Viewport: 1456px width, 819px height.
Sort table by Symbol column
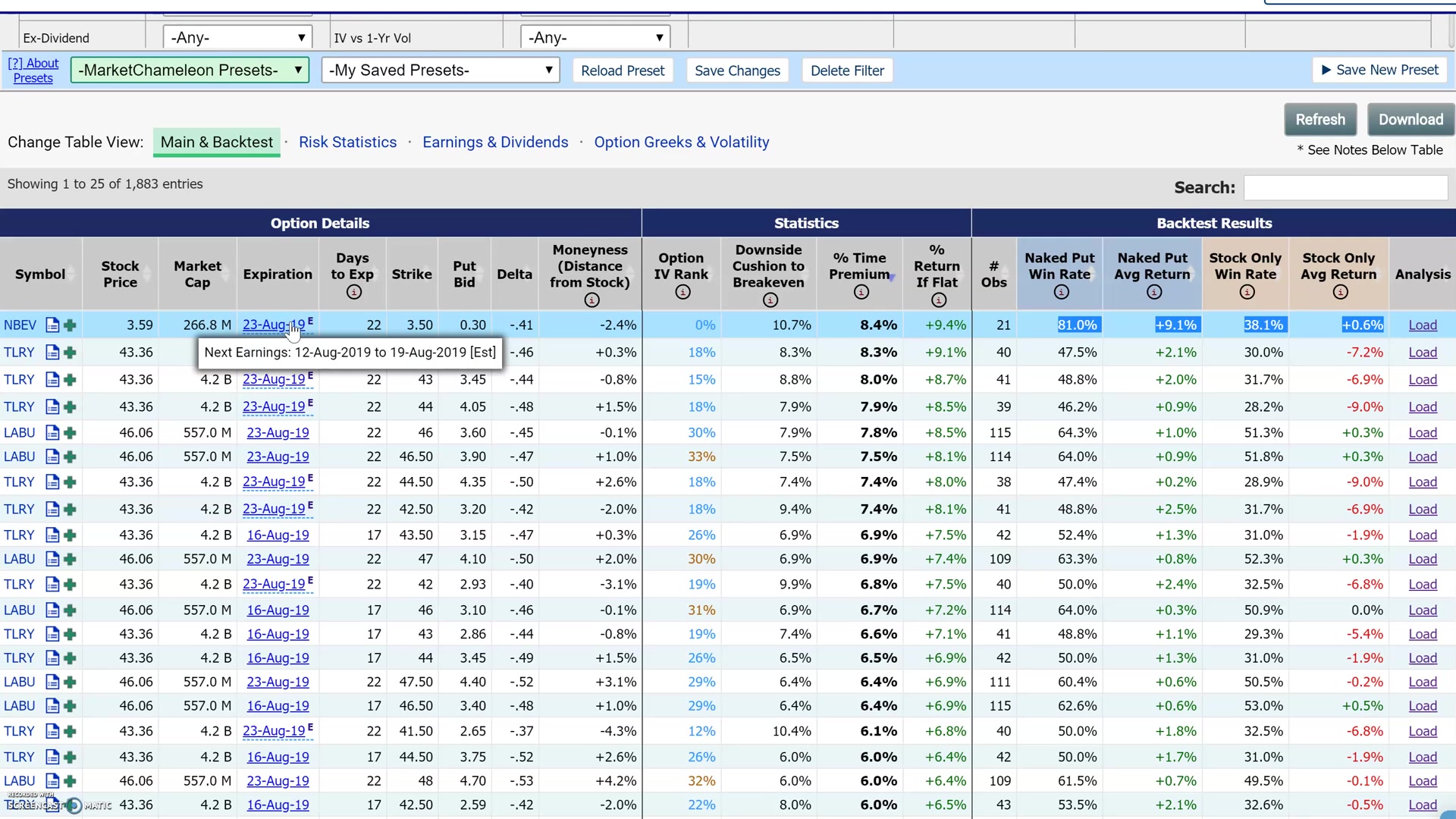(x=40, y=275)
